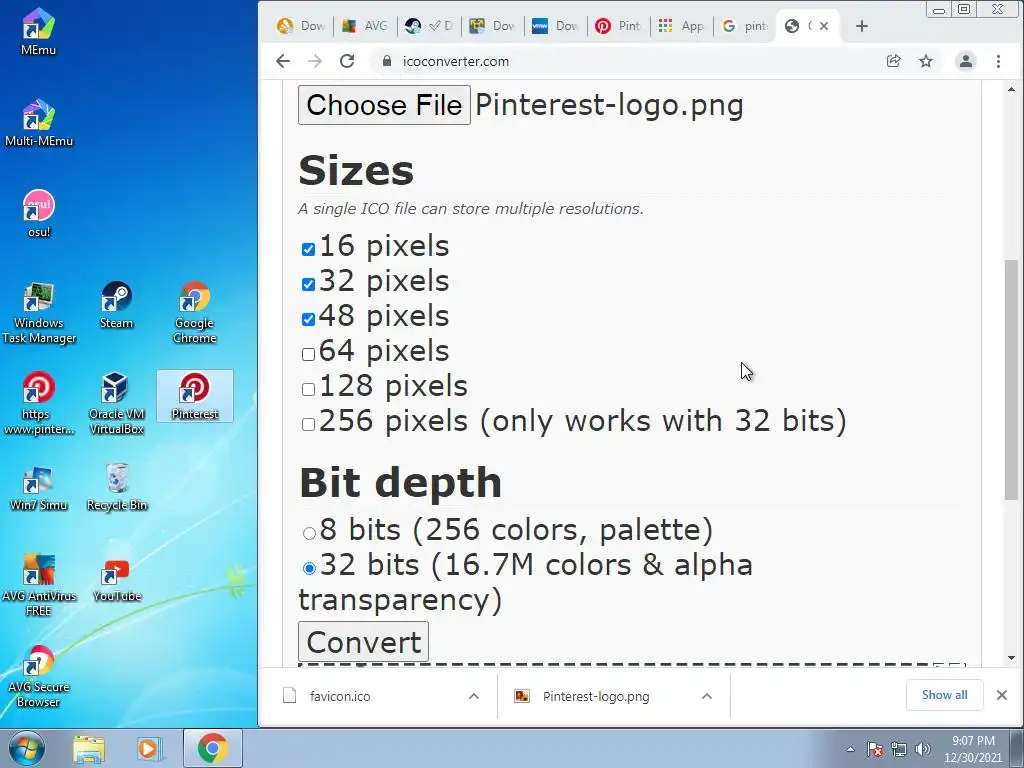Screen dimensions: 1024x768
Task: Reload the icoconverter page
Action: [347, 61]
